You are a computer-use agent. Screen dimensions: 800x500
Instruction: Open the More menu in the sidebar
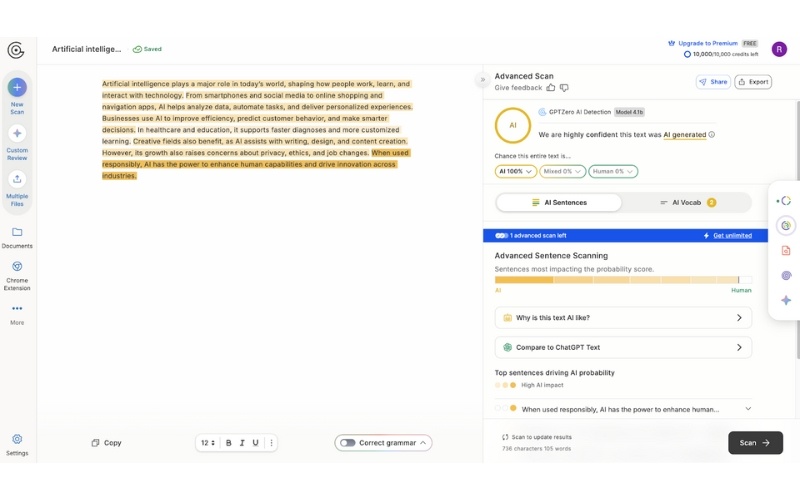pyautogui.click(x=17, y=314)
